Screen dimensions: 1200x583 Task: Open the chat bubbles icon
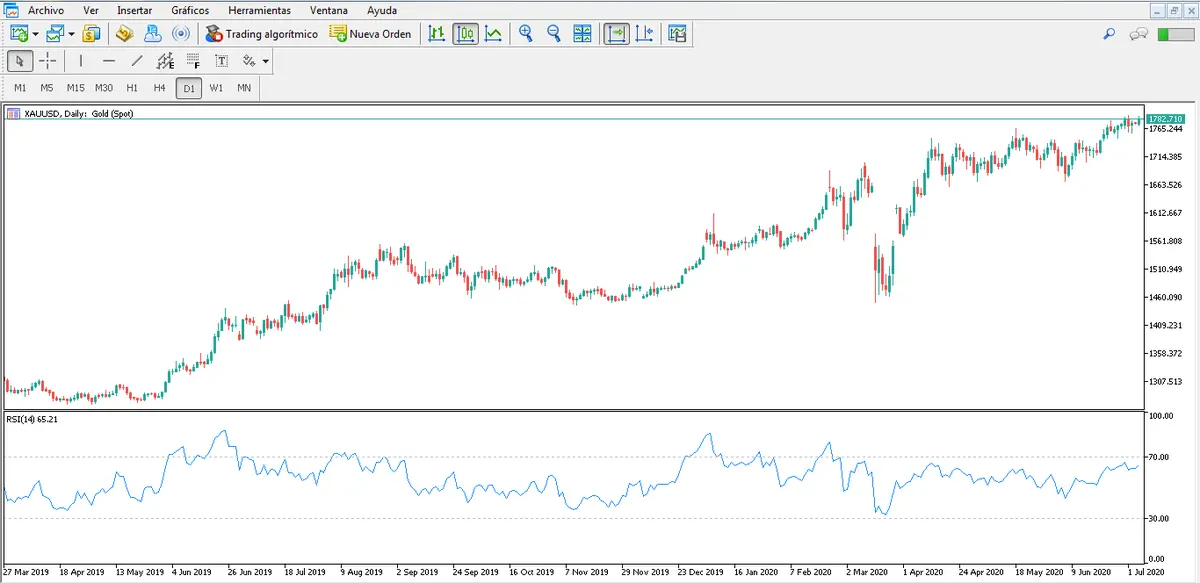(1137, 34)
